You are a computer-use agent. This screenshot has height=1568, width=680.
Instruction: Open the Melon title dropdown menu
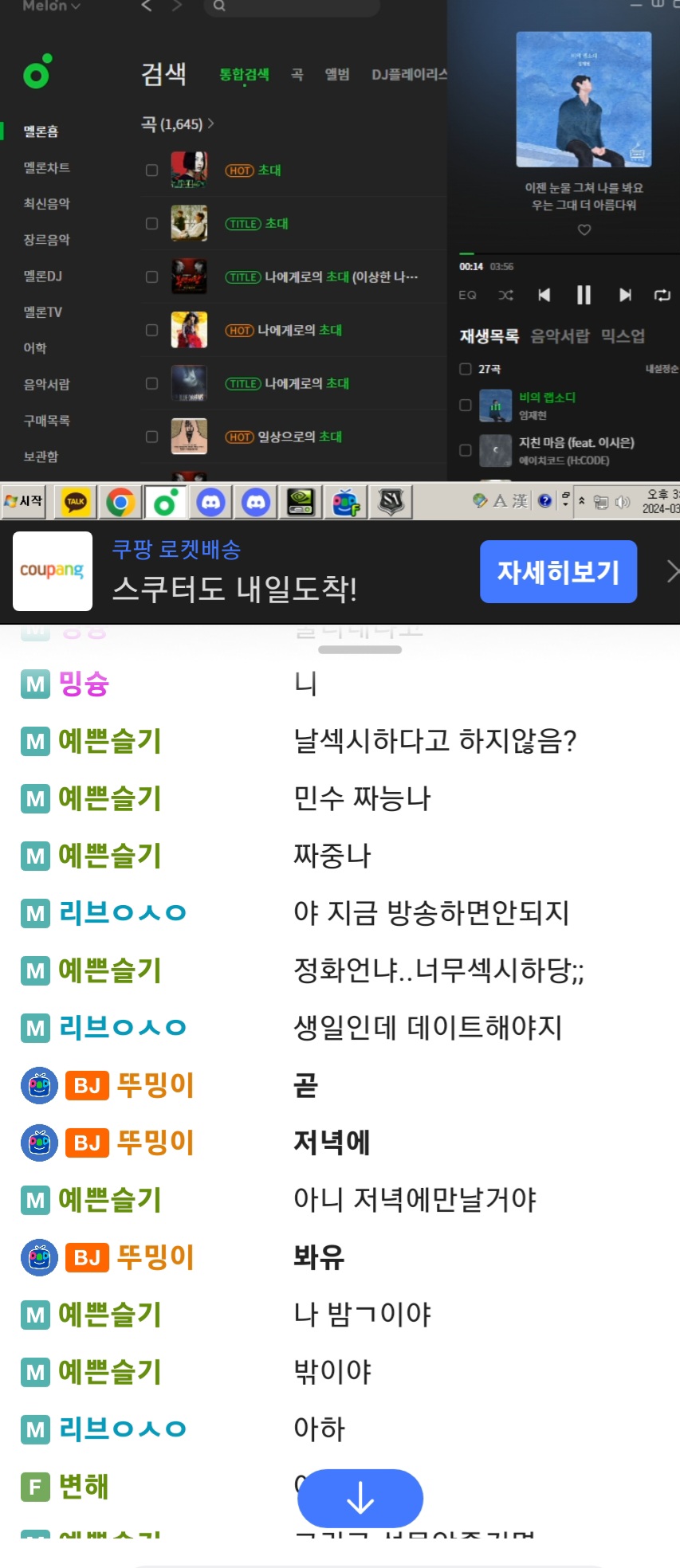(x=51, y=6)
